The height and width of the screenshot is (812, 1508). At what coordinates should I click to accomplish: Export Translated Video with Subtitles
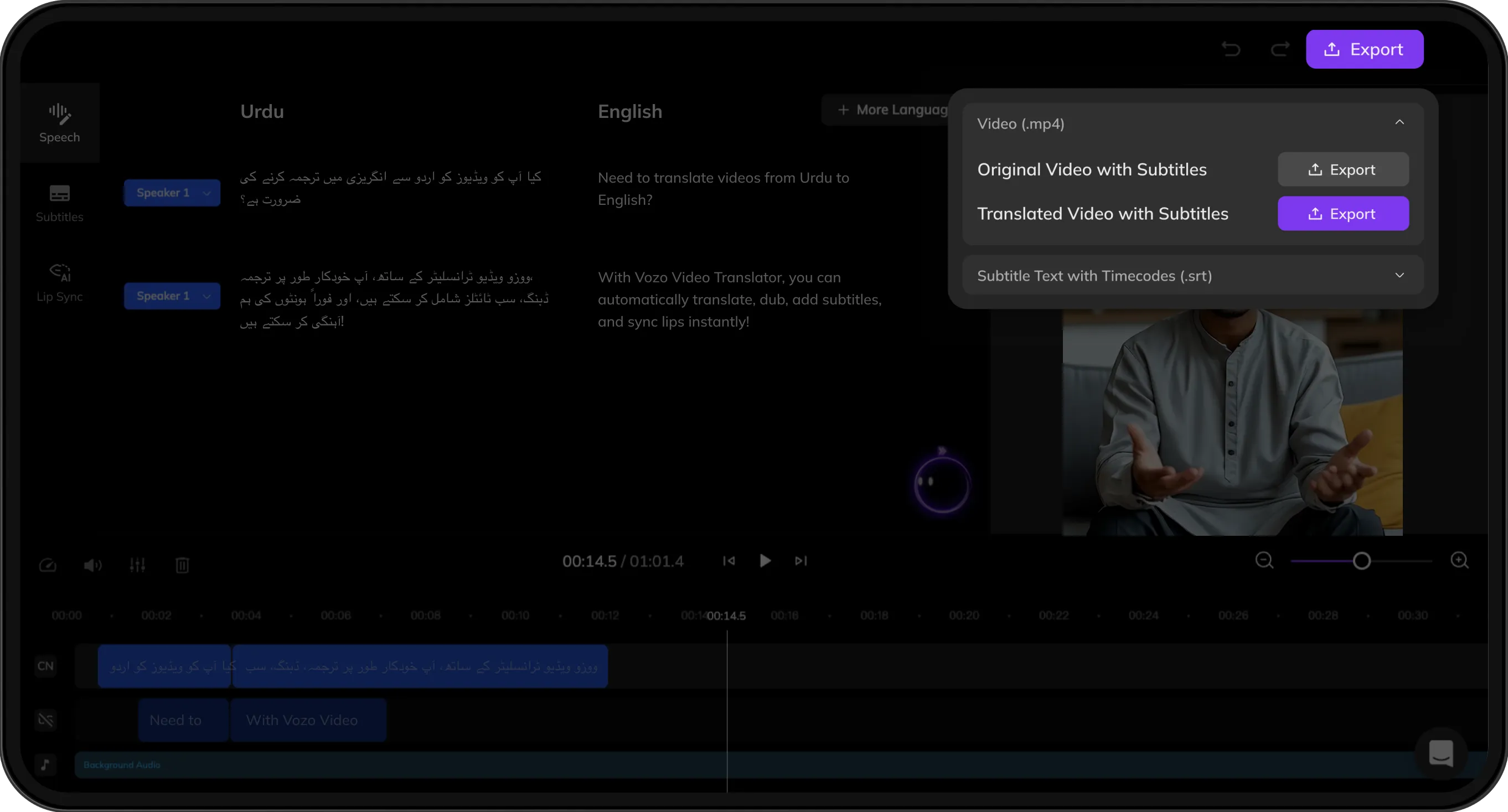1343,214
